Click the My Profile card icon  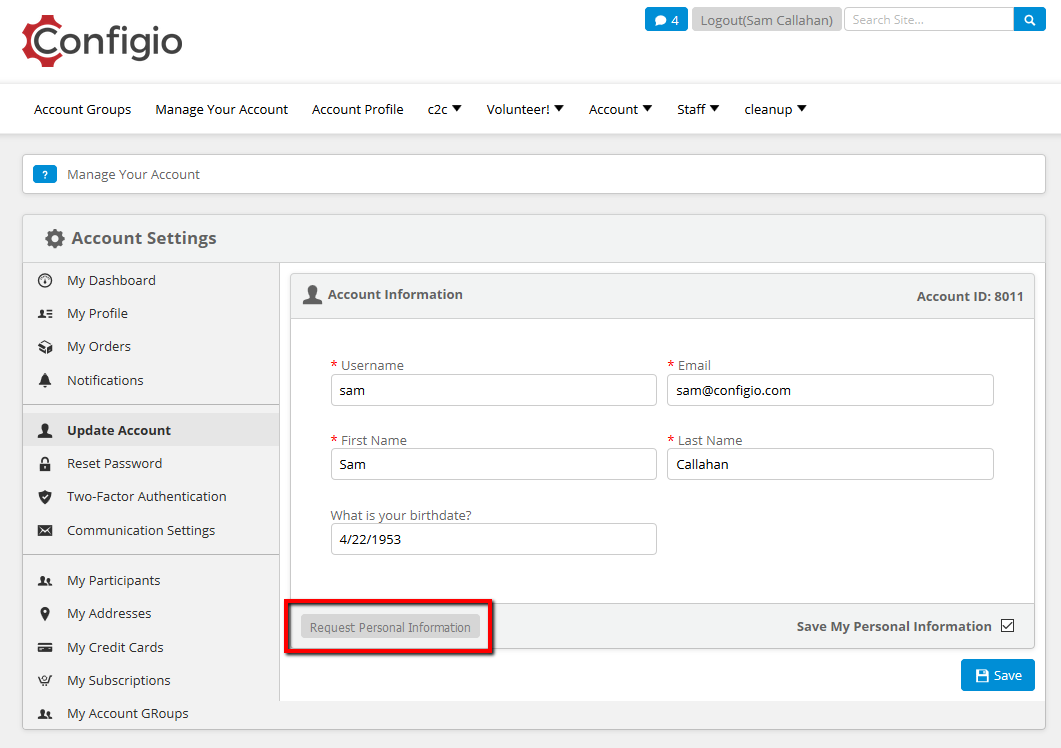click(x=45, y=313)
